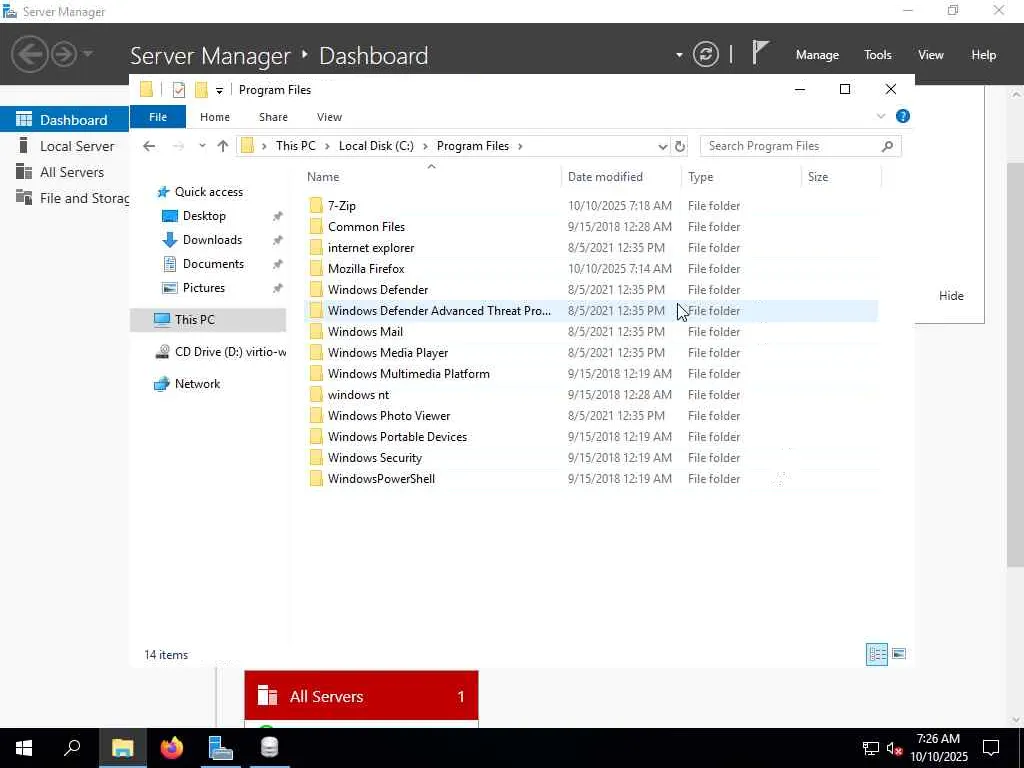Select the 7-Zip folder icon
The height and width of the screenshot is (768, 1024).
click(316, 206)
